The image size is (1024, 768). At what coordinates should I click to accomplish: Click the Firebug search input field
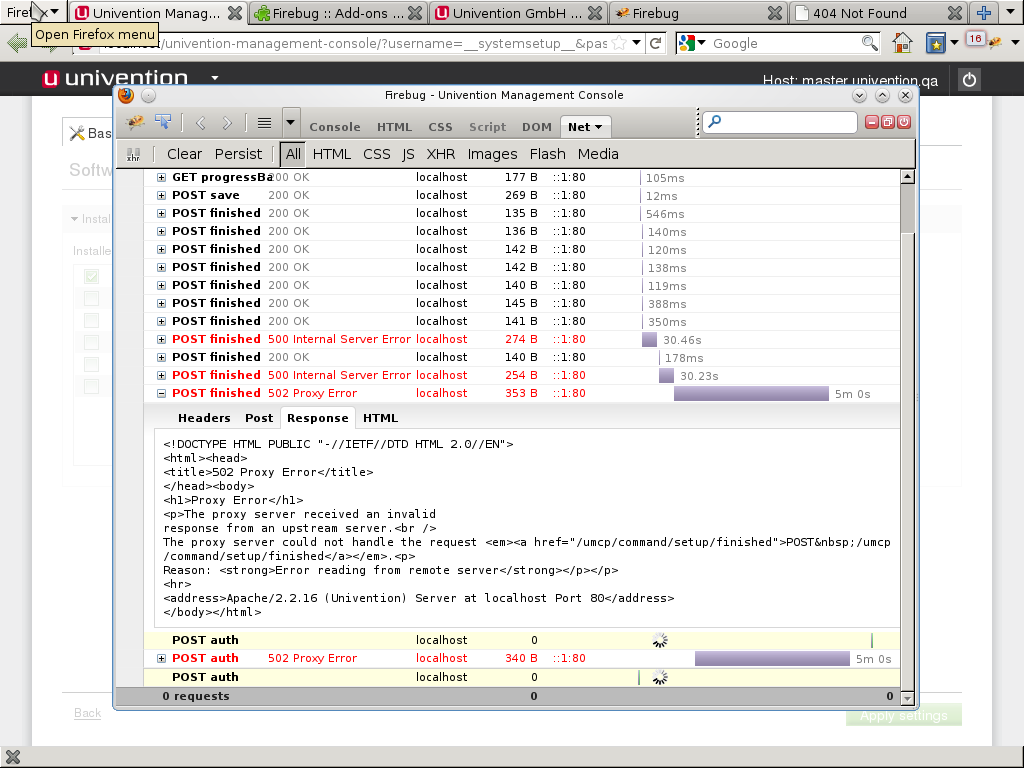pos(787,122)
